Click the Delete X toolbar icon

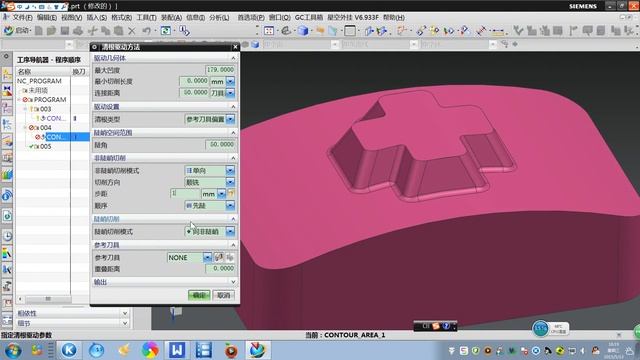132,31
